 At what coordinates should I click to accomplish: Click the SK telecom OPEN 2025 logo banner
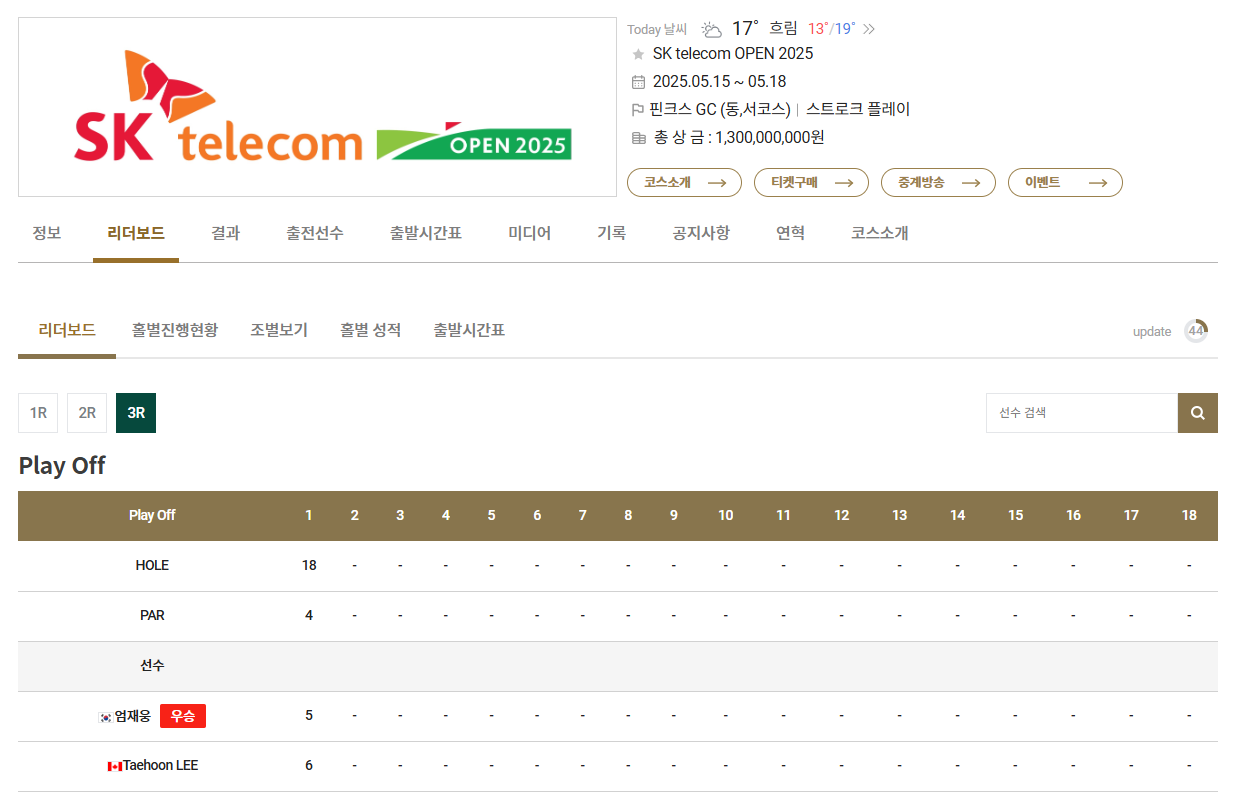coord(317,107)
